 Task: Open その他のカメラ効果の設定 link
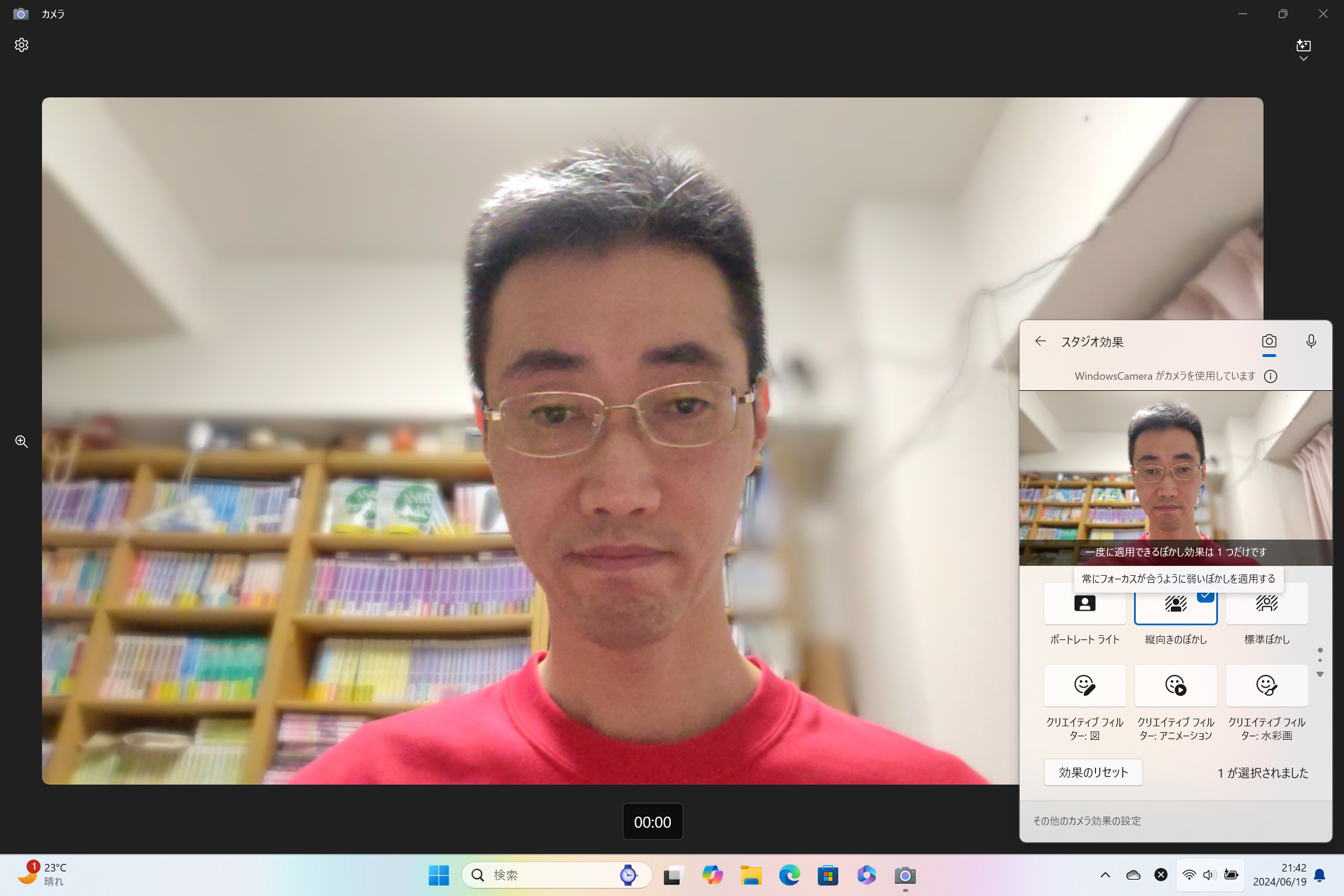point(1087,821)
